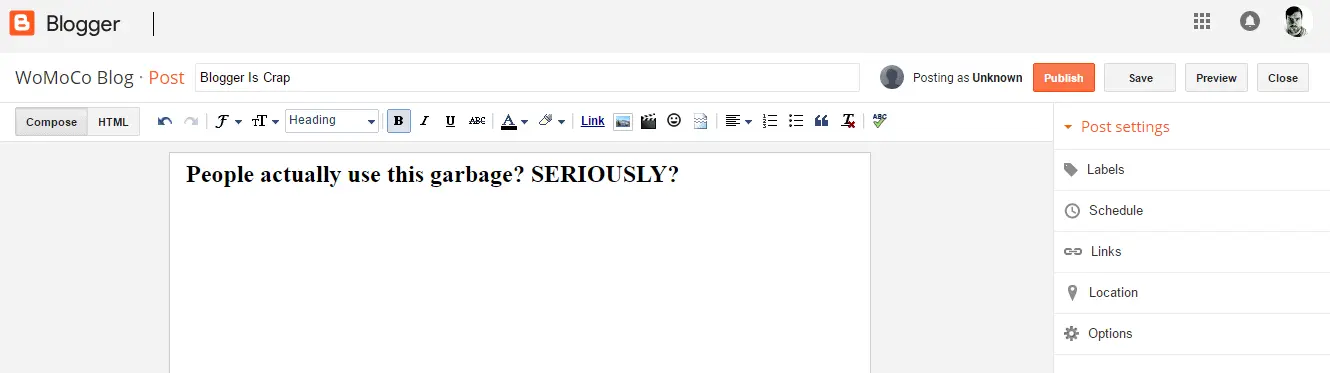
Task: Publish the blog post
Action: [1064, 78]
